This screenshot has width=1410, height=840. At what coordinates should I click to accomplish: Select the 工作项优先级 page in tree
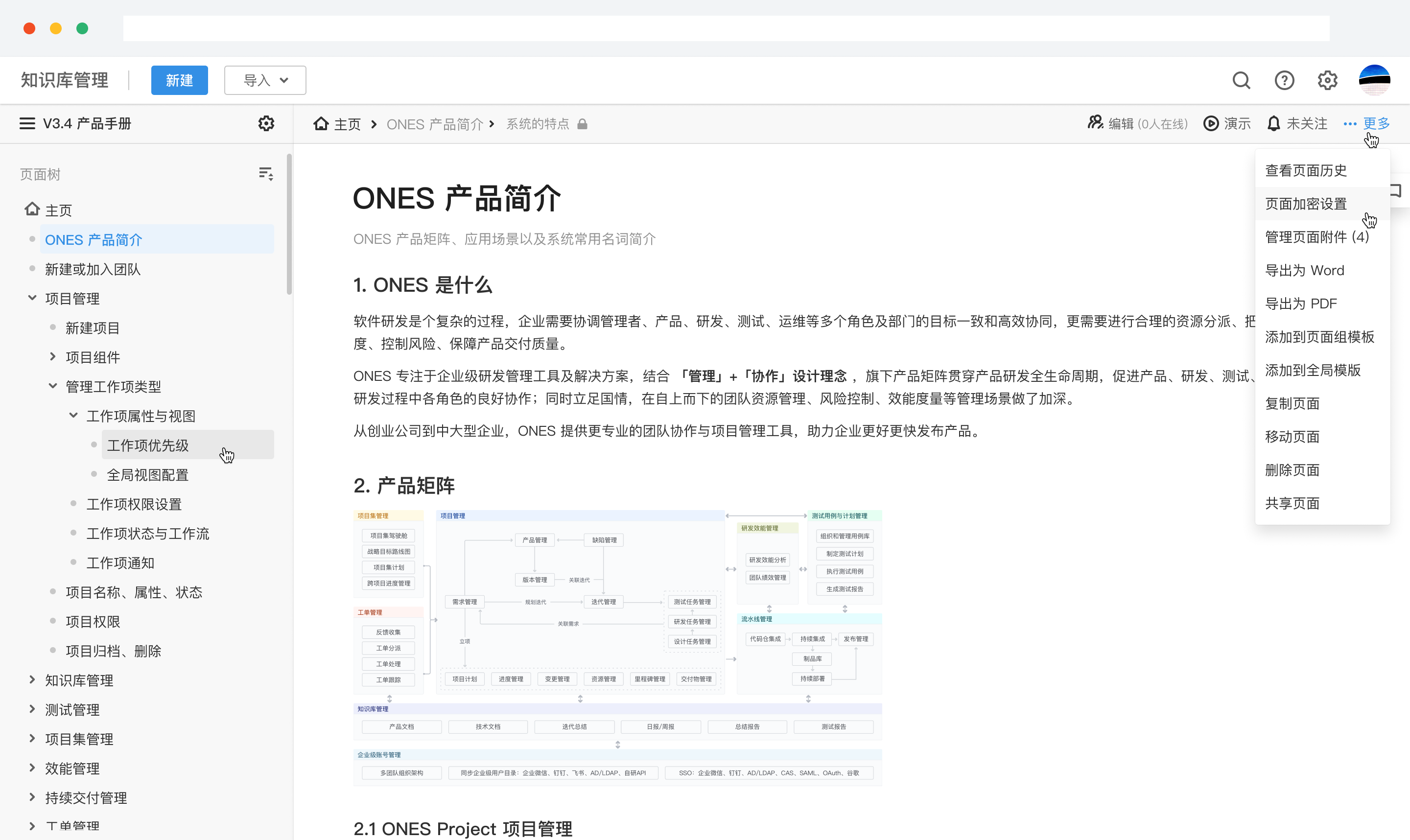pos(148,445)
